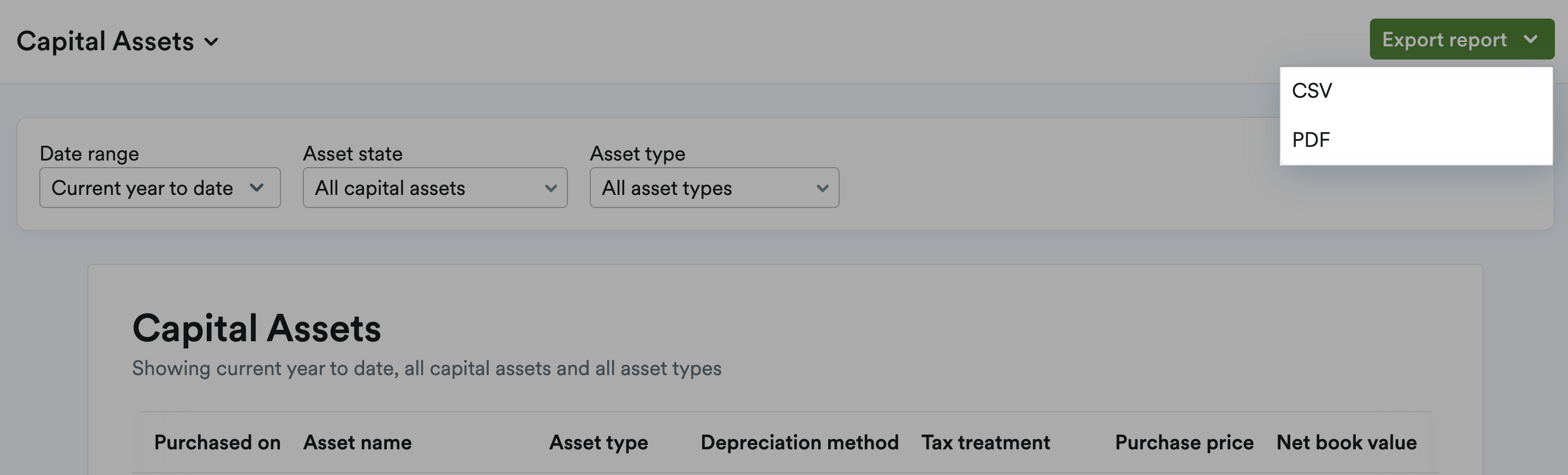The image size is (1568, 475).
Task: Click the filter summary text below the title
Action: click(427, 368)
